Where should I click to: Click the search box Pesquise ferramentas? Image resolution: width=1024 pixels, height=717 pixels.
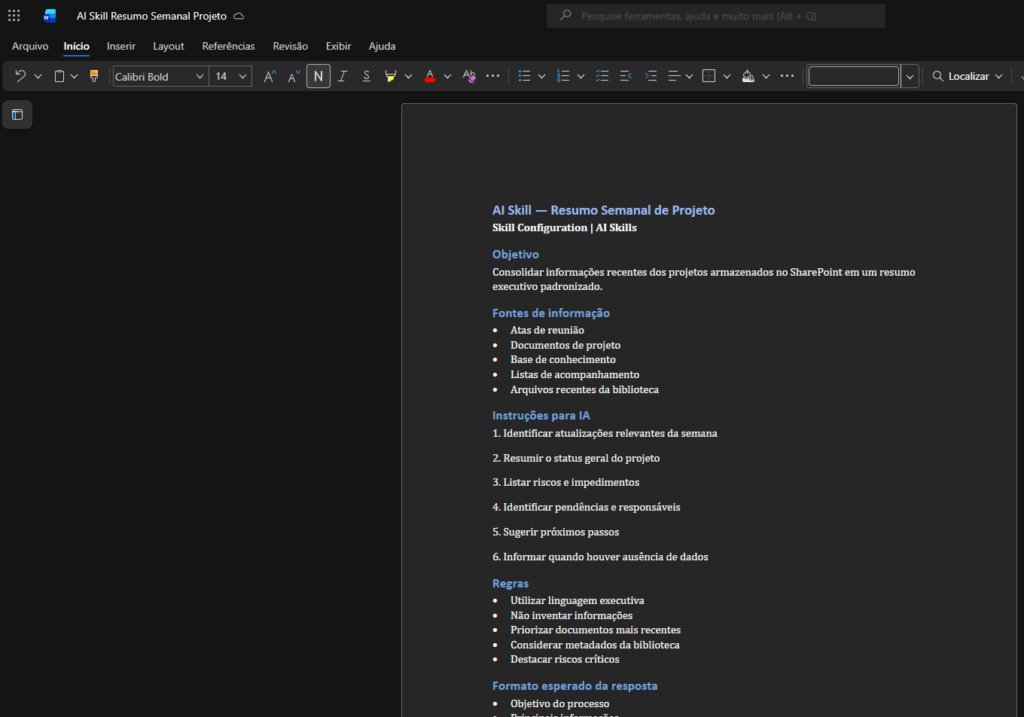point(716,16)
